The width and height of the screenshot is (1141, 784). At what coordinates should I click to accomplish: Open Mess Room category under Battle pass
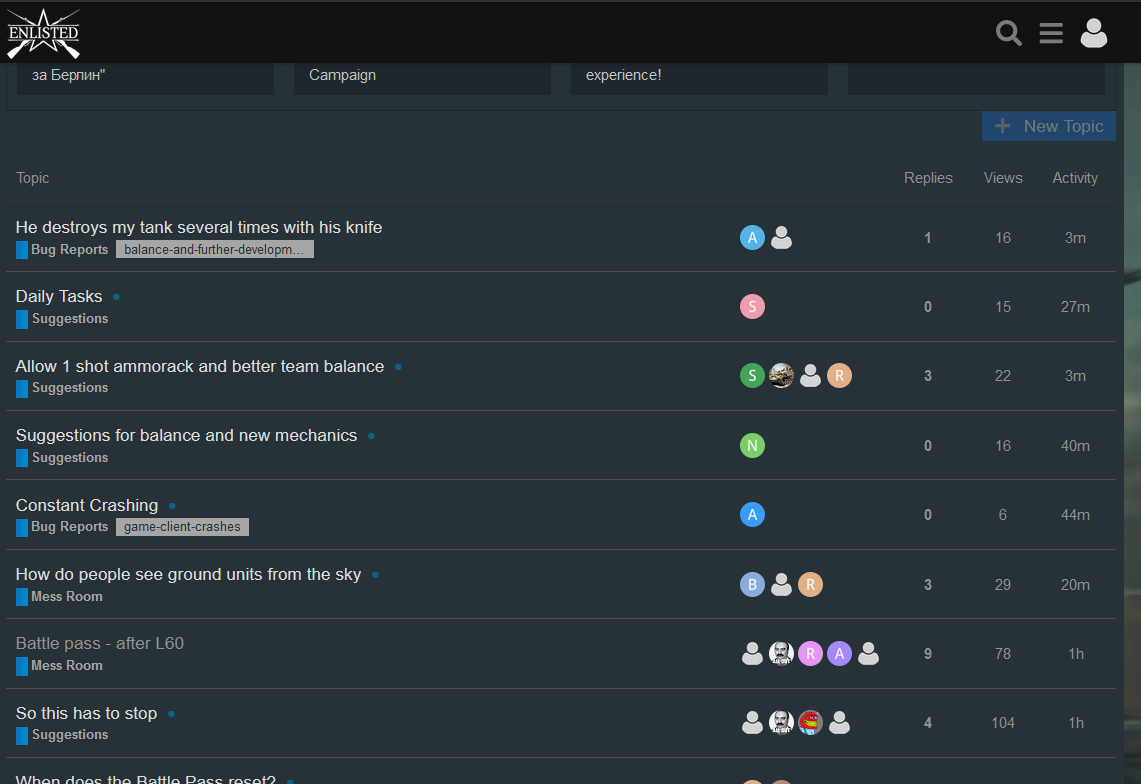[66, 666]
